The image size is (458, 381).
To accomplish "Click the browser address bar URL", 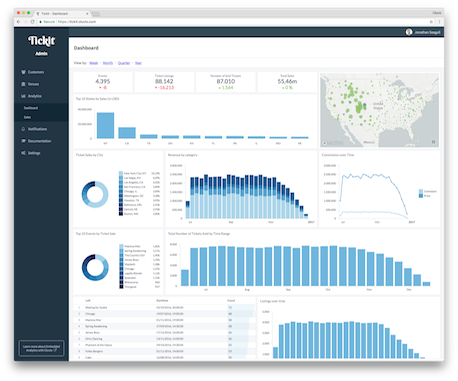I will click(x=77, y=22).
